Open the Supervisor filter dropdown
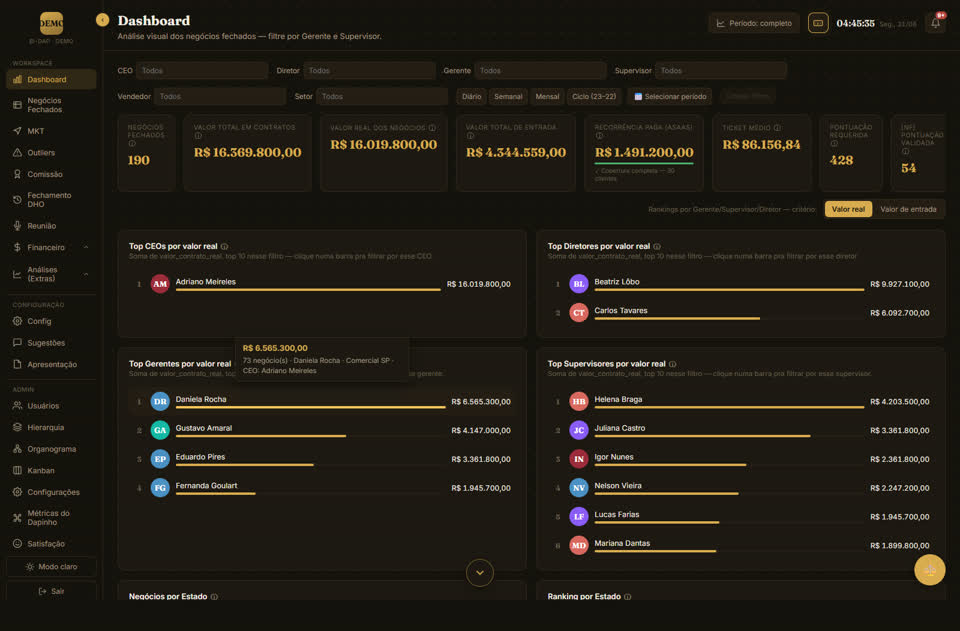Screen dimensions: 960x631 [x=721, y=70]
